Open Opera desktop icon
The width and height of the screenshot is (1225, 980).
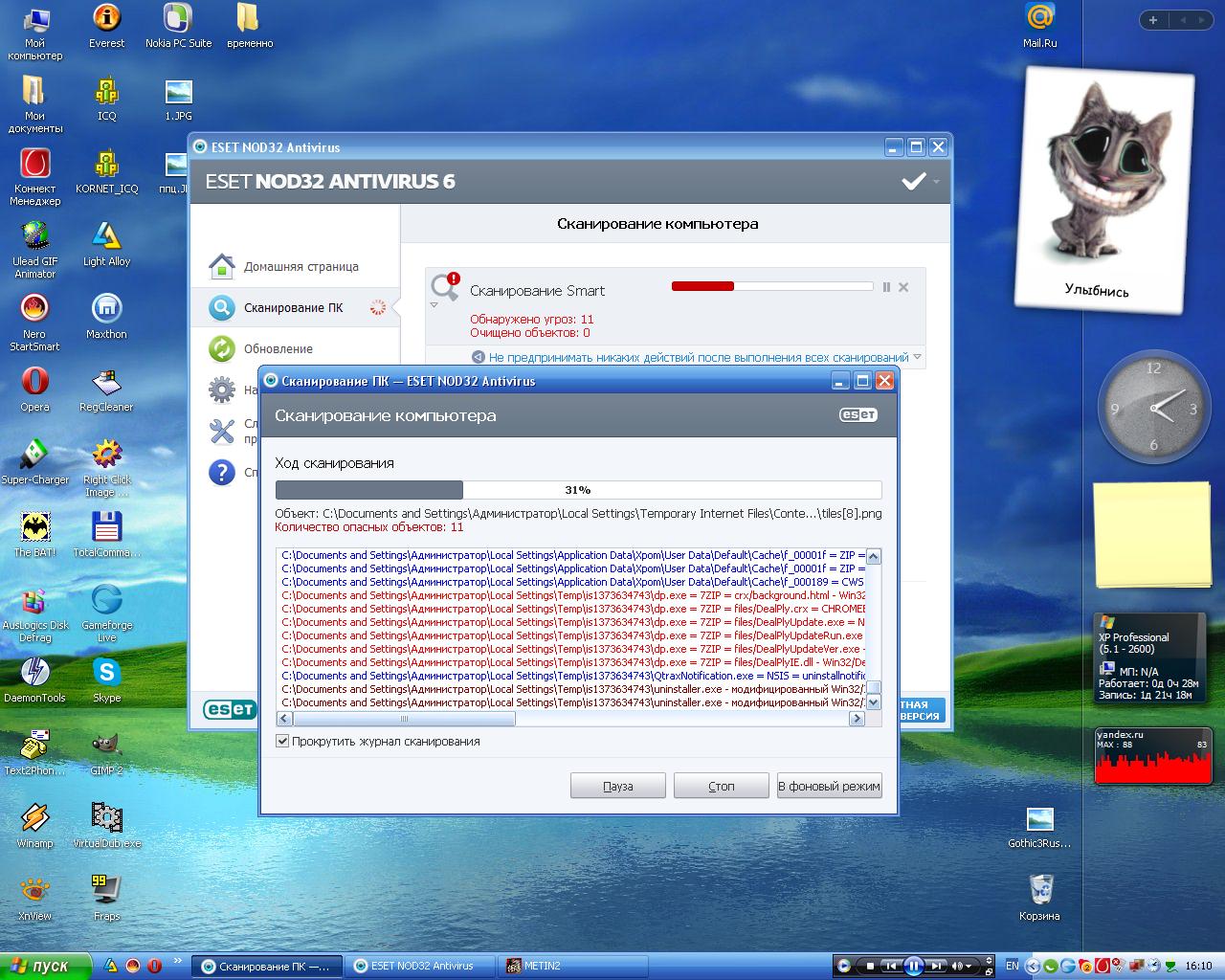click(x=34, y=390)
